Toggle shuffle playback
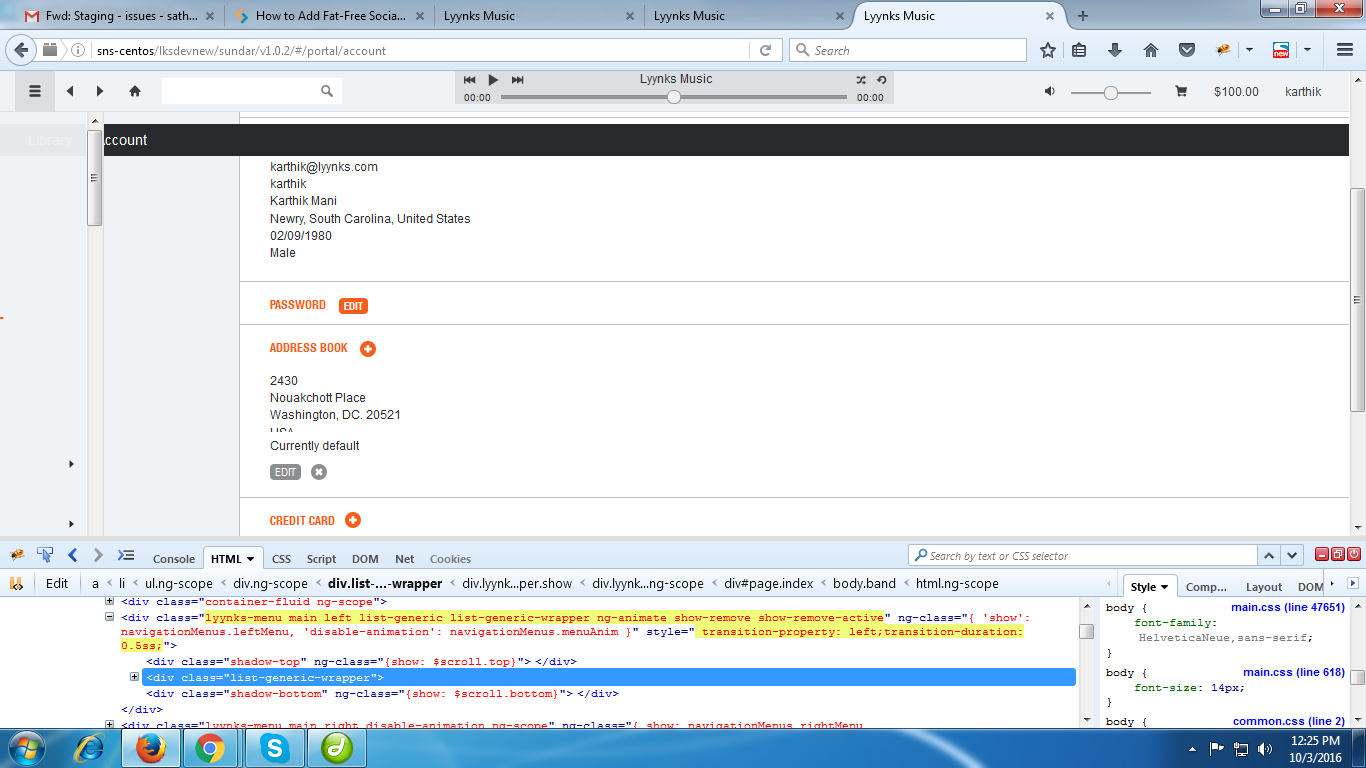1366x768 pixels. [x=861, y=80]
